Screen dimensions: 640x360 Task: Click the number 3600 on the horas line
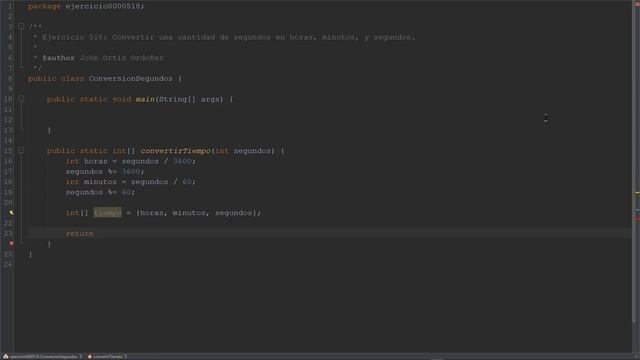click(x=182, y=161)
